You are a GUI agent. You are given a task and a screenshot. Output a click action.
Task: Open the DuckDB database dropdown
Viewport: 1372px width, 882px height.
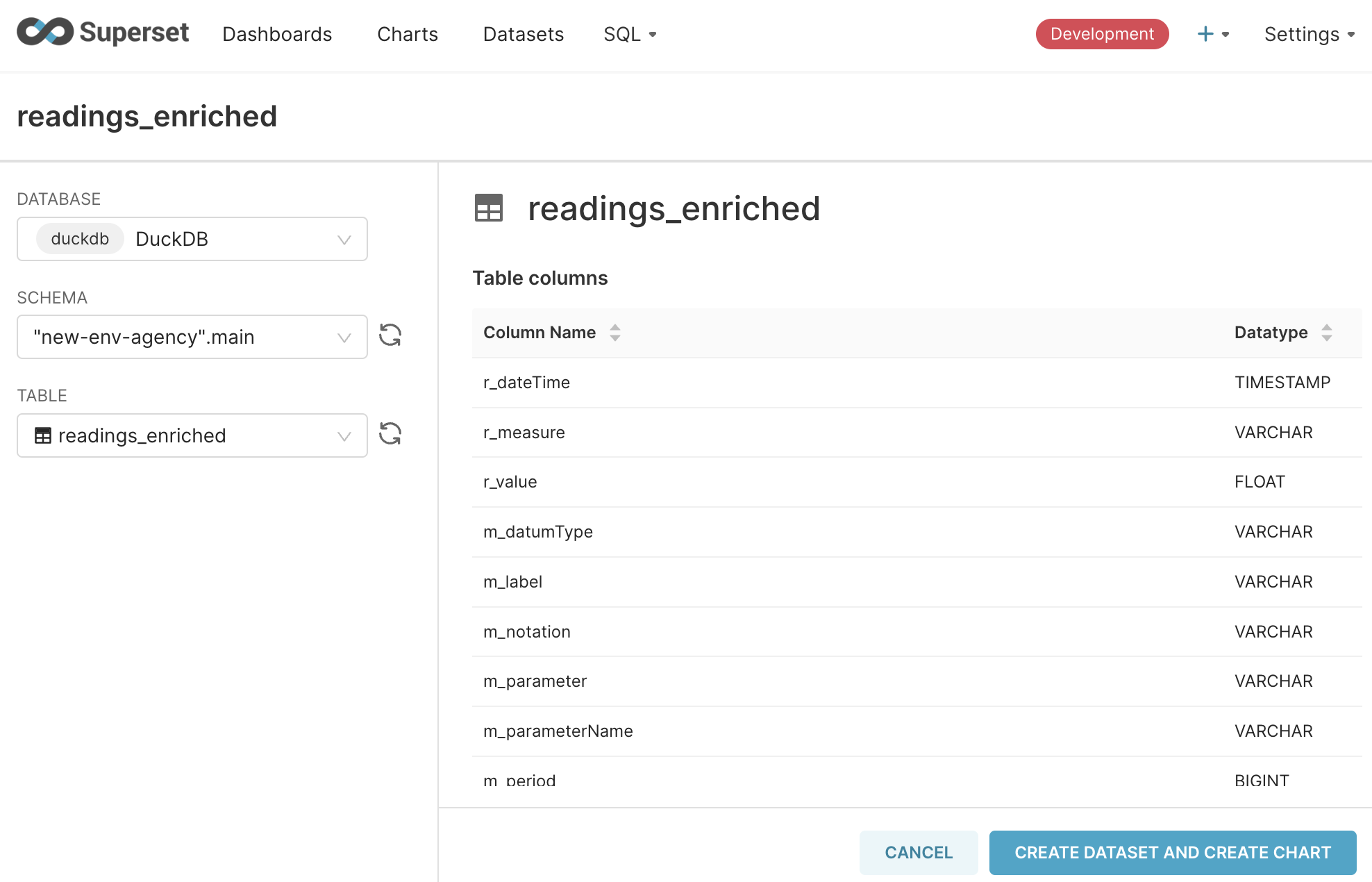(x=192, y=239)
